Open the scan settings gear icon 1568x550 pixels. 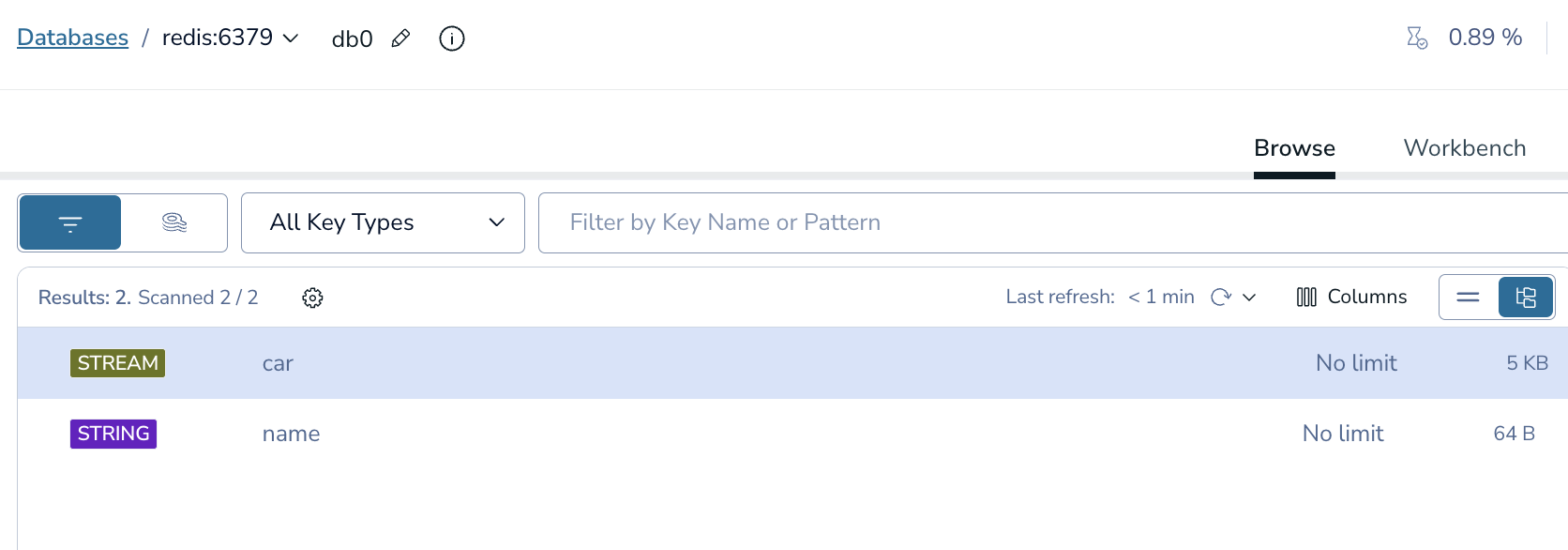[312, 298]
